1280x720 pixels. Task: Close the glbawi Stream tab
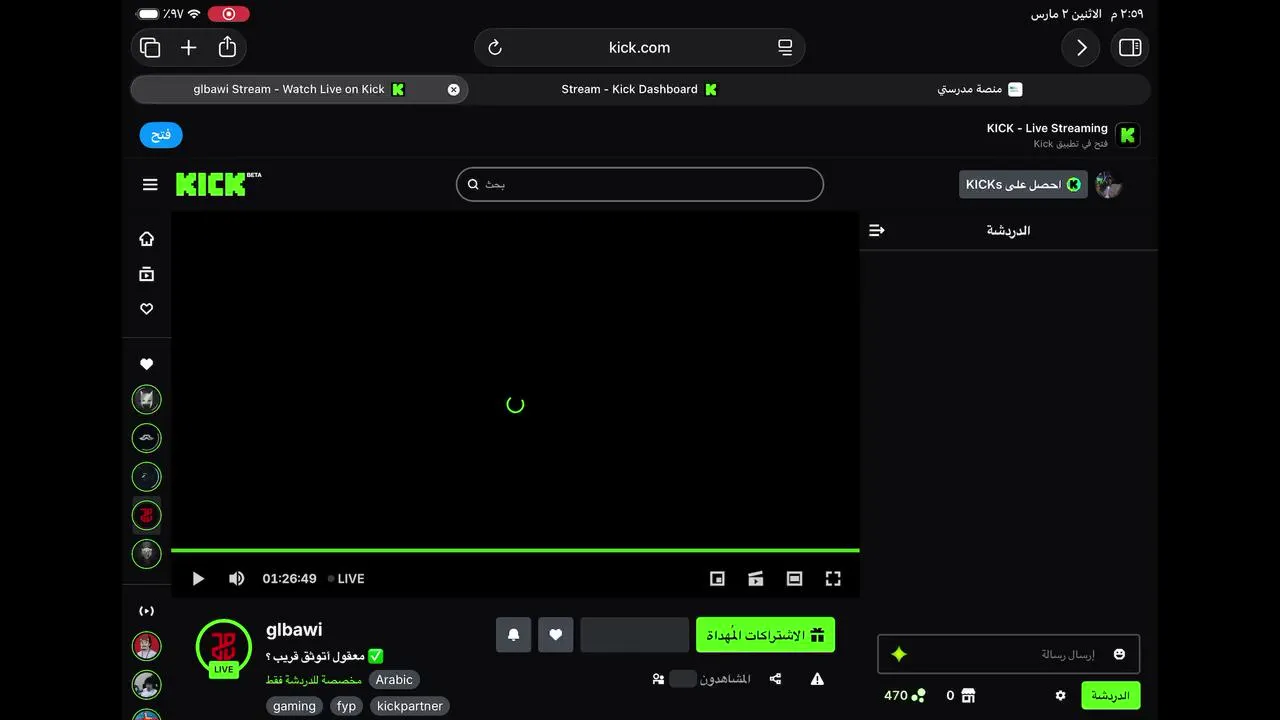(x=453, y=89)
